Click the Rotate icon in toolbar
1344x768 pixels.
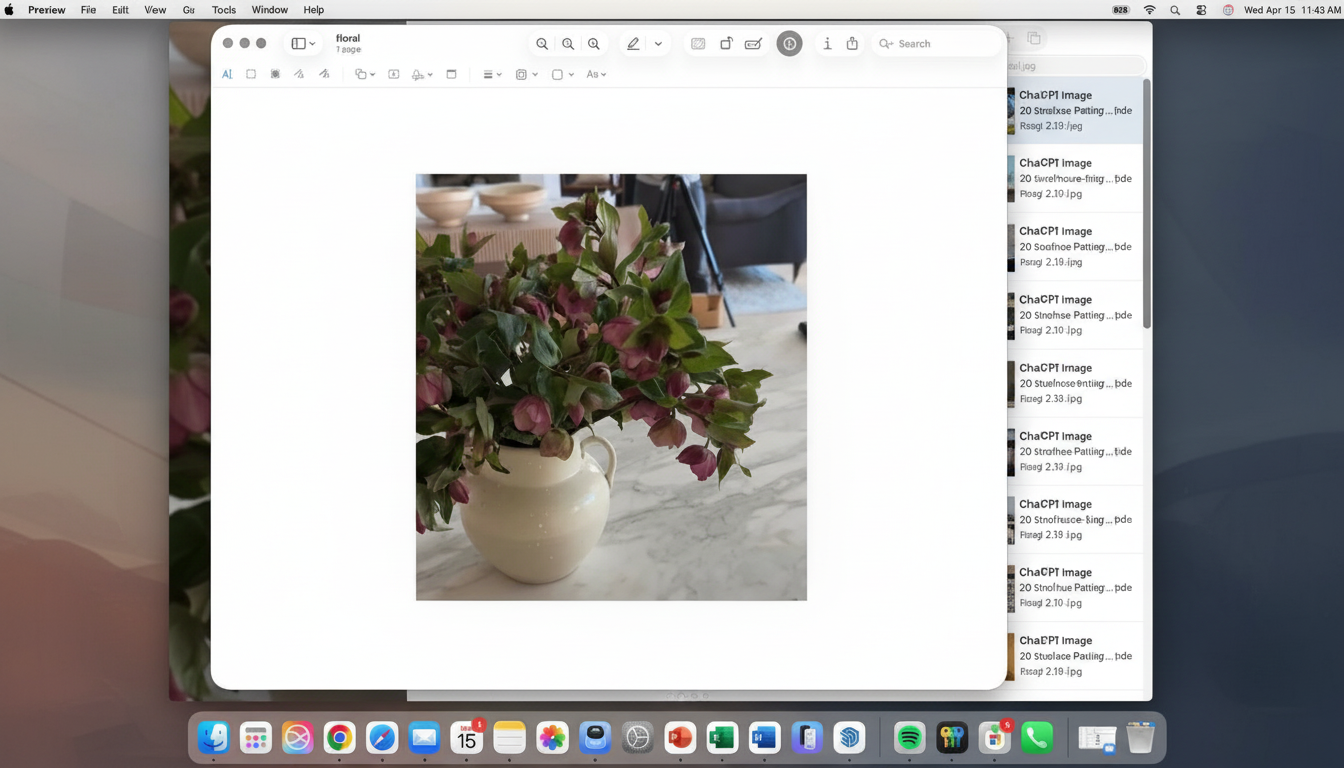[726, 44]
